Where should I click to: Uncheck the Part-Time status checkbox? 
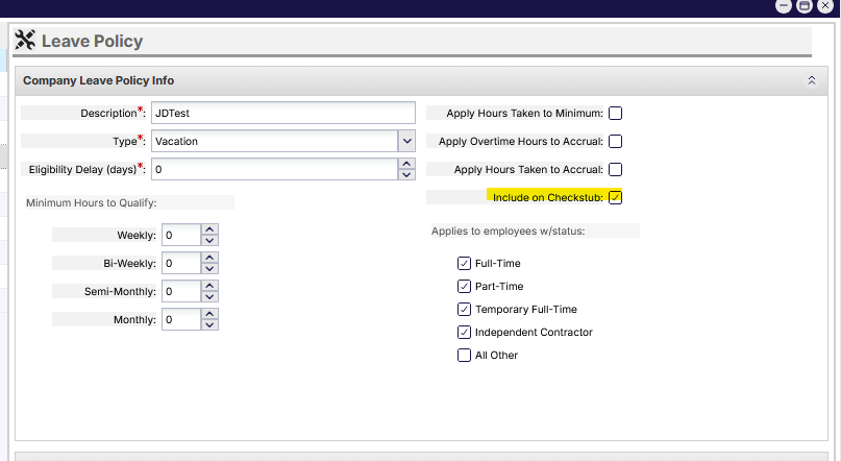pos(464,286)
